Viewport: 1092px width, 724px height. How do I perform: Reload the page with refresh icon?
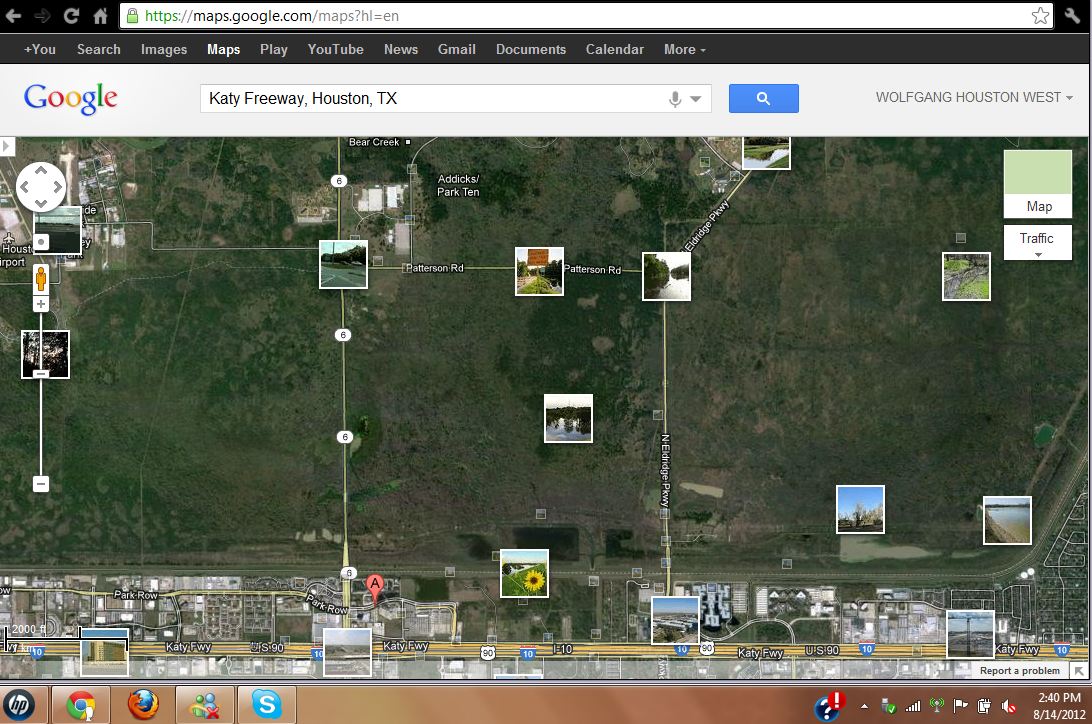click(x=71, y=15)
